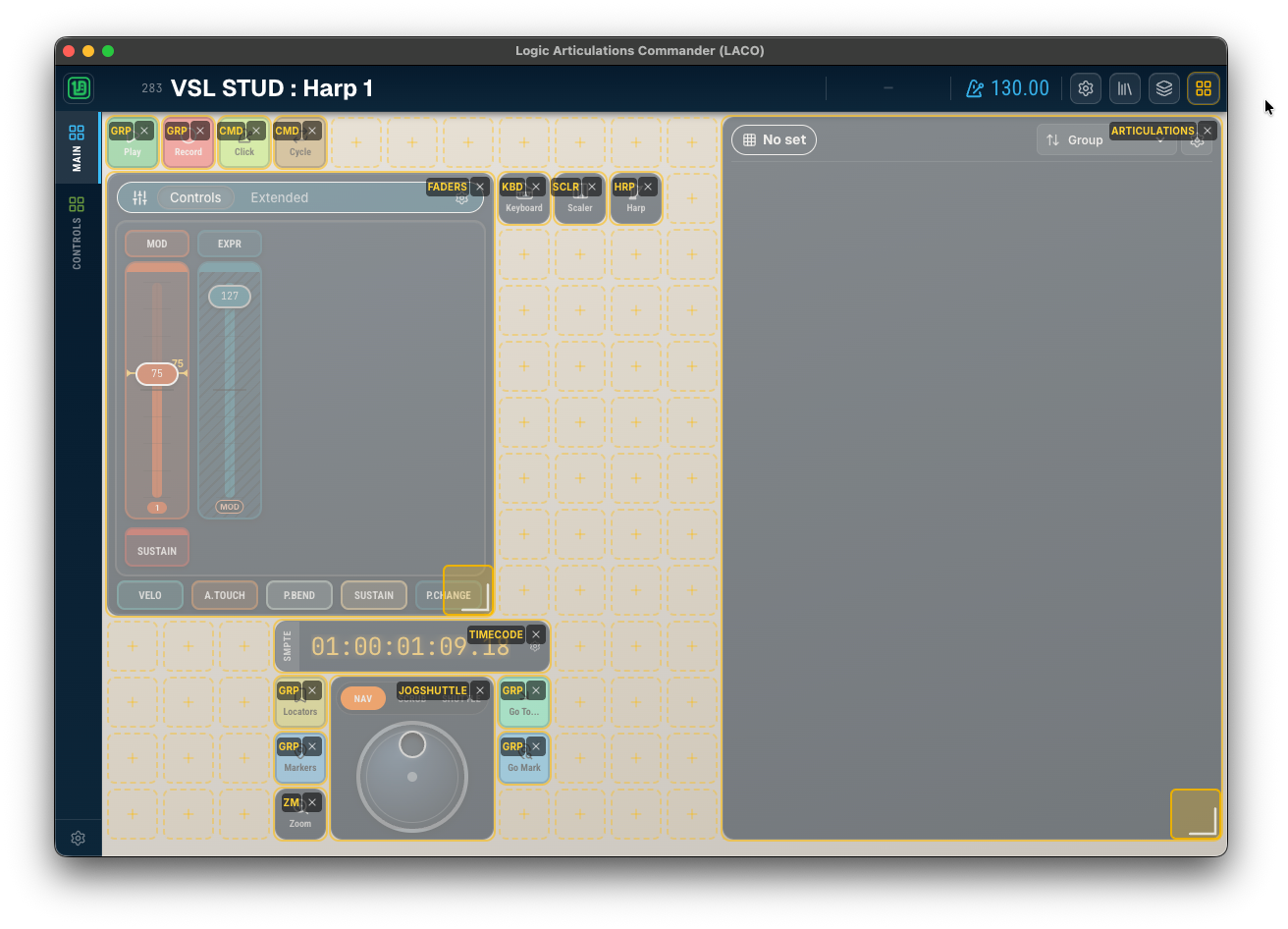Click the faders widget resize handle
Viewport: 1288px width, 929px height.
point(468,590)
